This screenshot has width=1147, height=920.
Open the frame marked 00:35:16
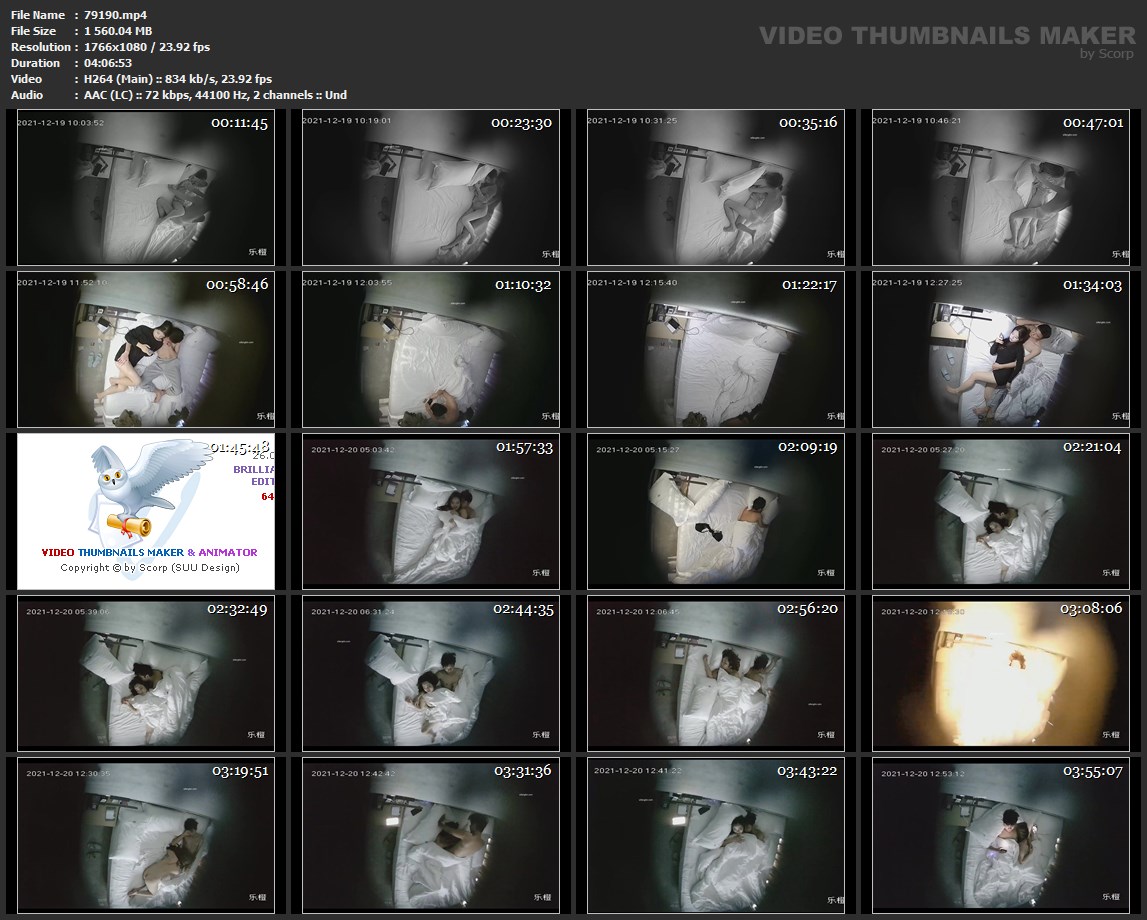715,187
